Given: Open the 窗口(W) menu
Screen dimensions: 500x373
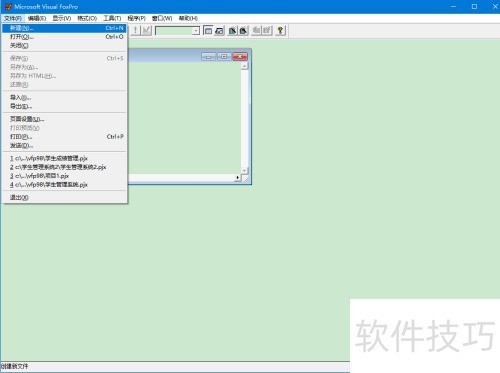Looking at the screenshot, I should point(162,18).
